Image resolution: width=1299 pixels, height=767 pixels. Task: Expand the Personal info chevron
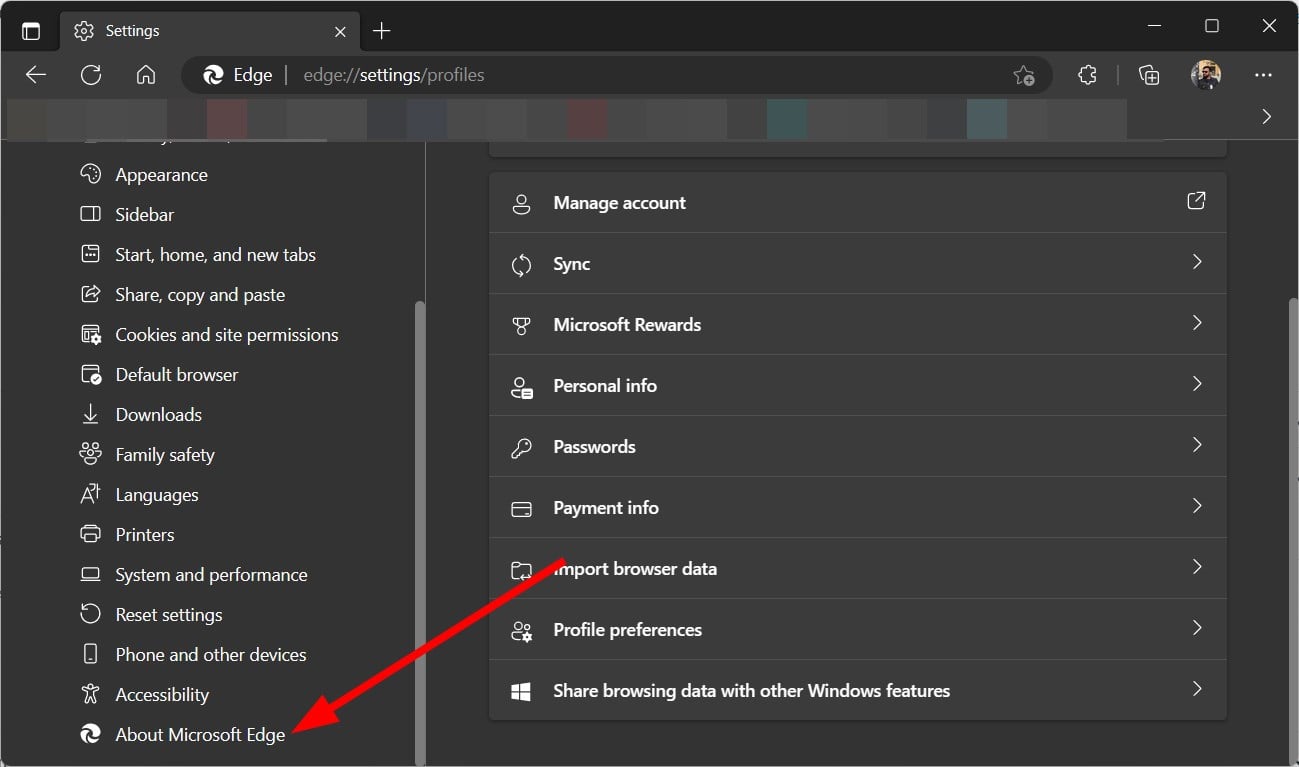tap(1196, 384)
